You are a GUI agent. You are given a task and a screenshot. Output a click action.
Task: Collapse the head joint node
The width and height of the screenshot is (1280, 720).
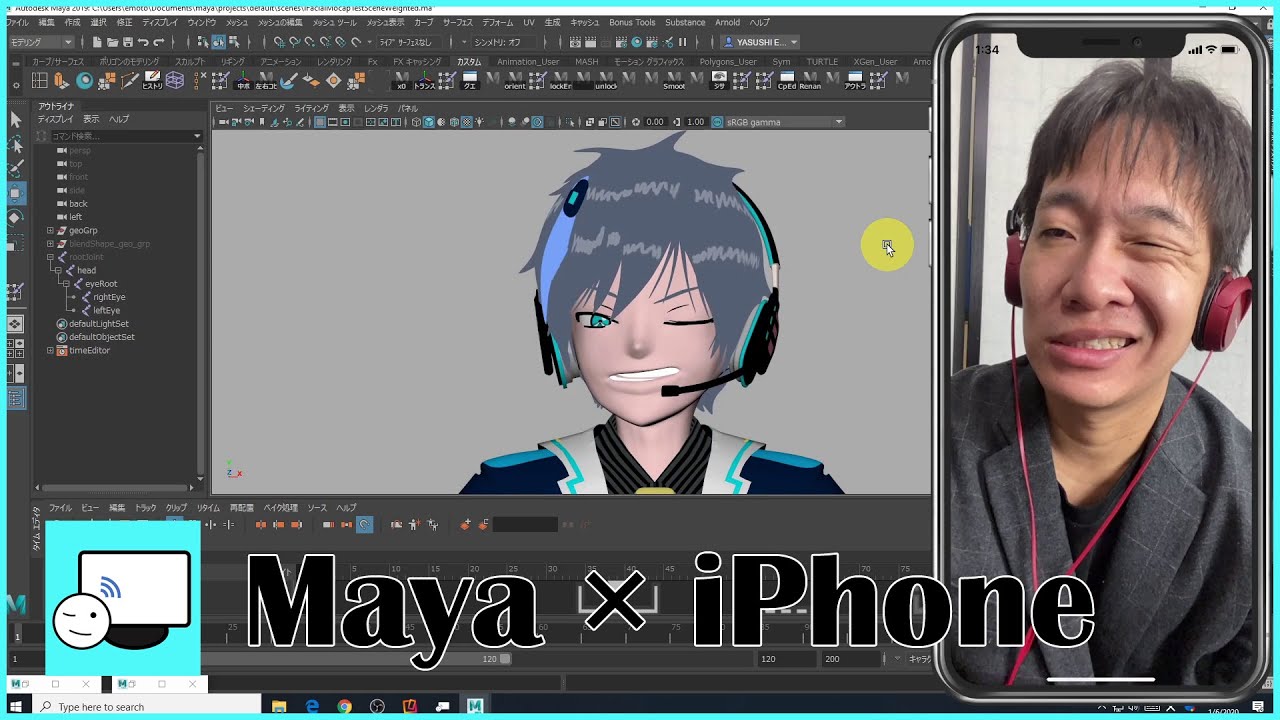(x=58, y=271)
